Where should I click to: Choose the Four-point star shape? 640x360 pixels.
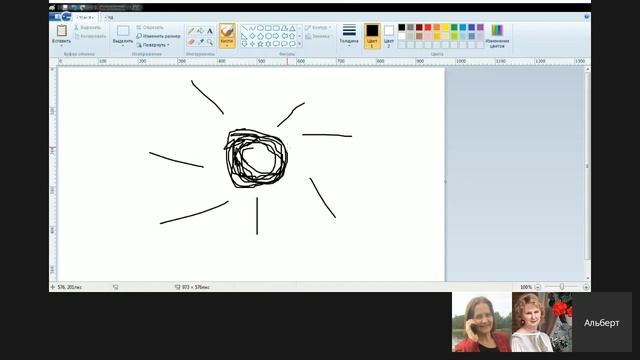coord(252,44)
